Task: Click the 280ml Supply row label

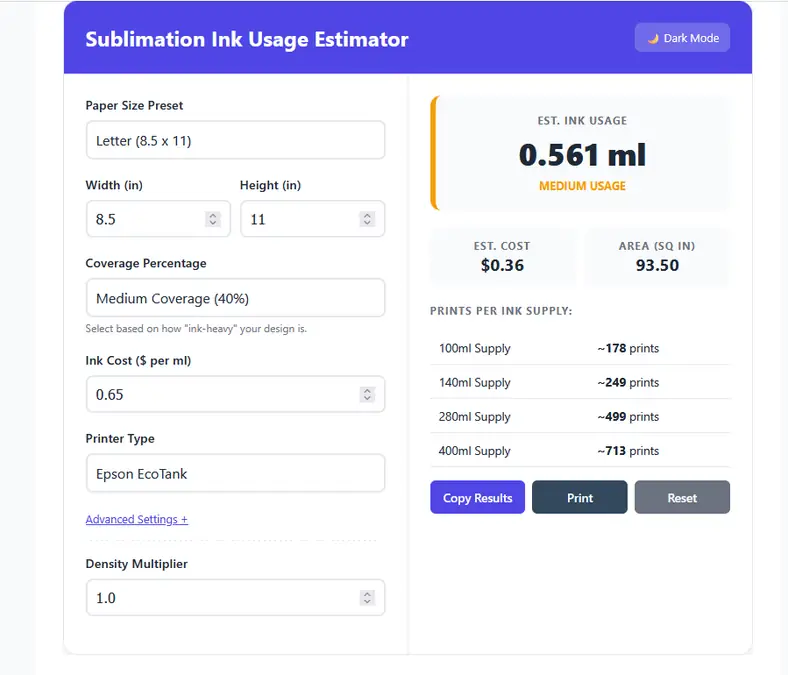Action: point(474,417)
